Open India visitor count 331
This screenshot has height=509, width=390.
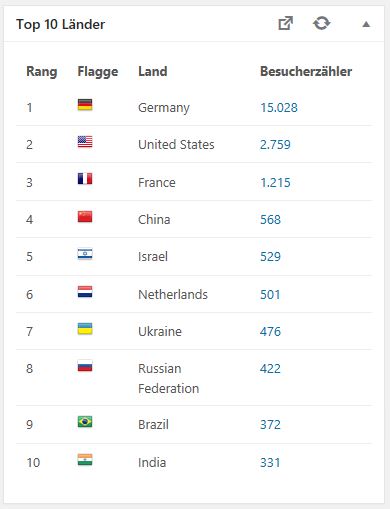tap(270, 463)
